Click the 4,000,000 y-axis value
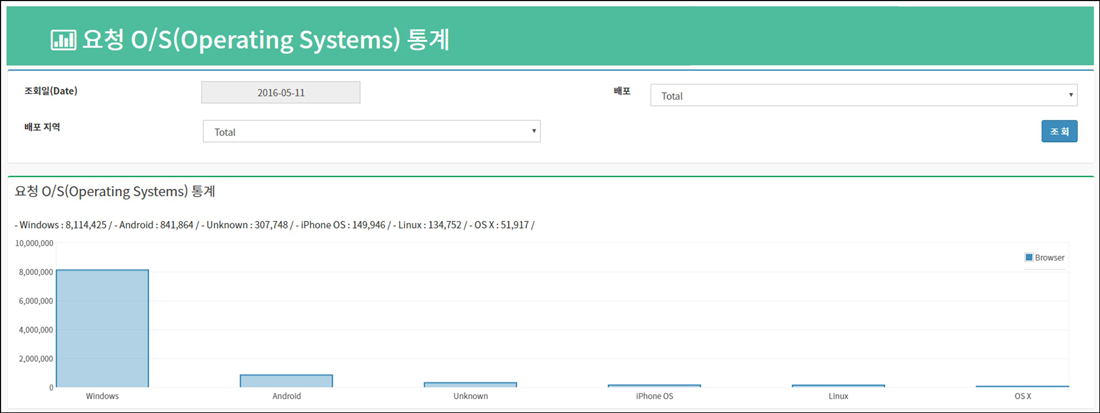The image size is (1100, 413). [x=36, y=330]
